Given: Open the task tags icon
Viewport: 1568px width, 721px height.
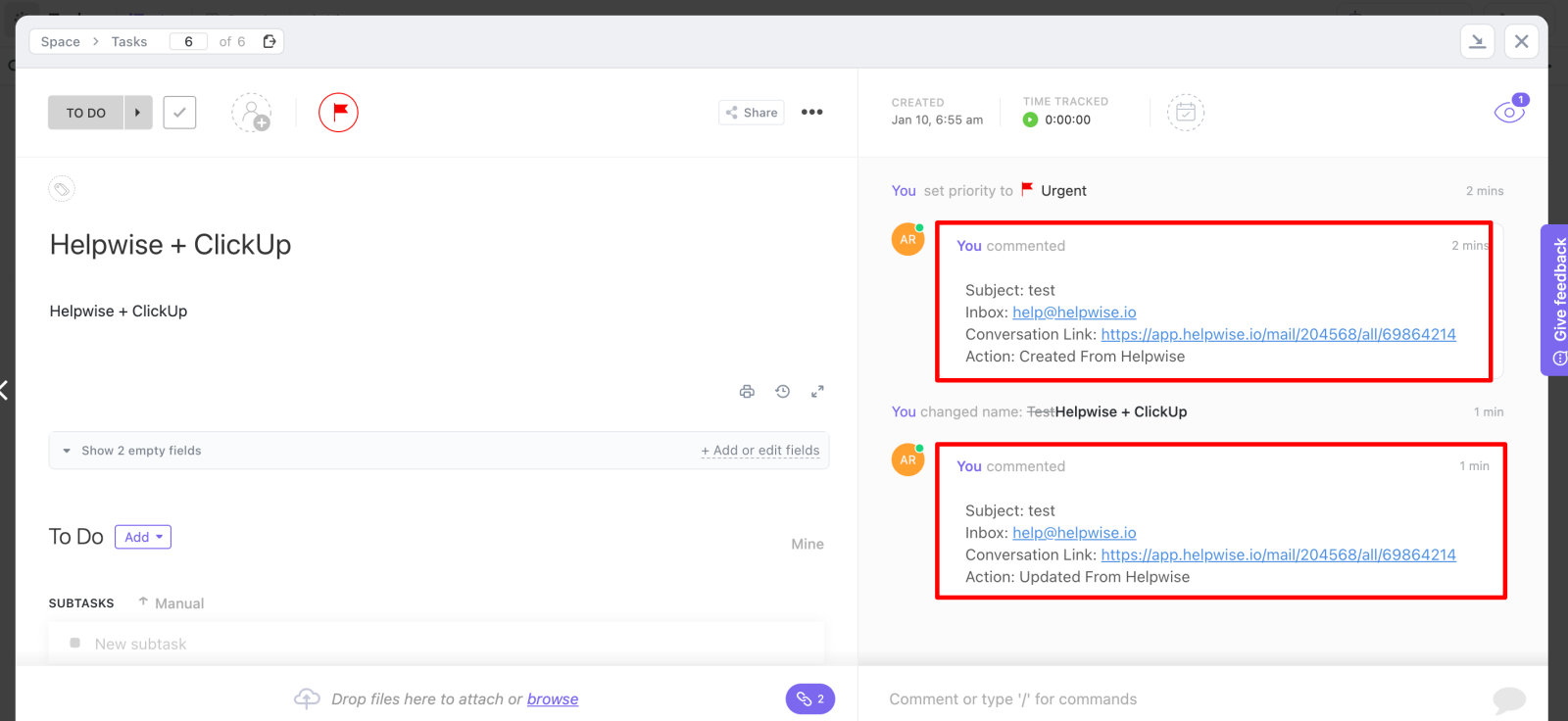Looking at the screenshot, I should [x=62, y=189].
